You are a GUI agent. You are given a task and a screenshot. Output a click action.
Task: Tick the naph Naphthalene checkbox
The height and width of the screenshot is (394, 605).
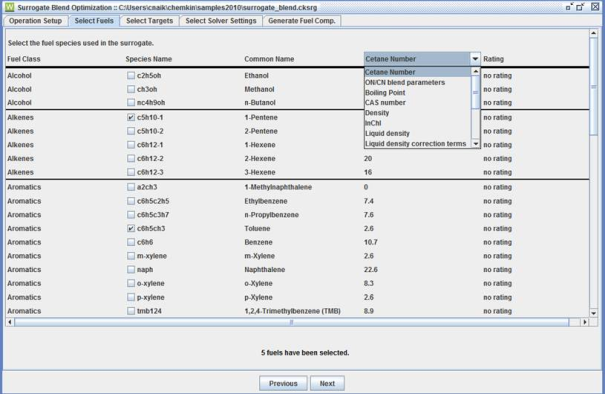[131, 269]
